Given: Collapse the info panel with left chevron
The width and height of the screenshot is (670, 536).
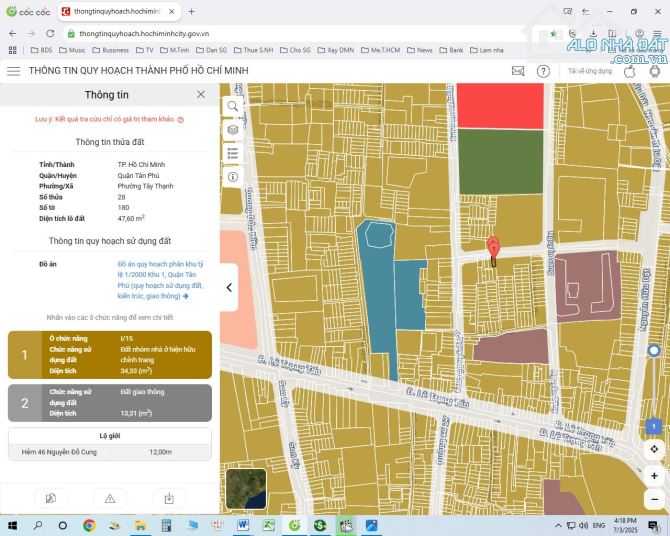Looking at the screenshot, I should [x=229, y=287].
